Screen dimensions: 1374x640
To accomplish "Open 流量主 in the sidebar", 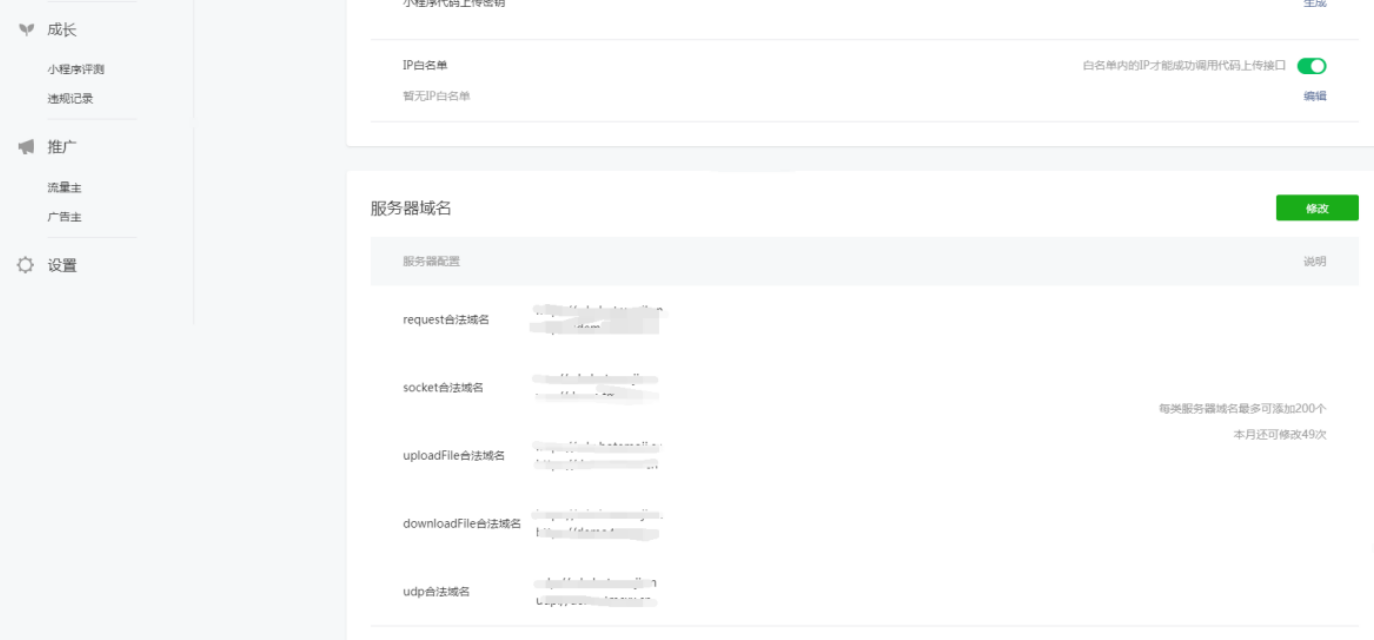I will [x=64, y=187].
